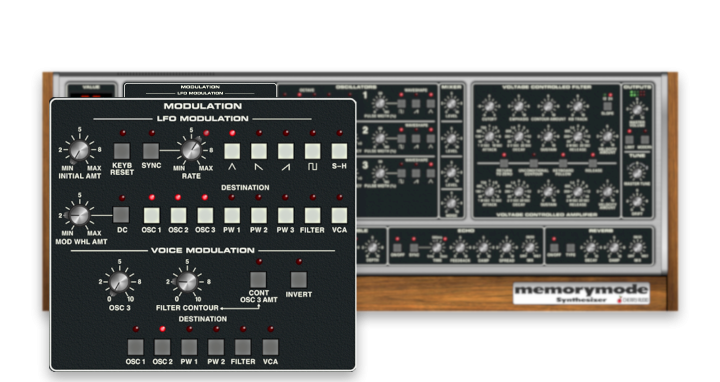
Task: Toggle LFO destination FILTER button
Action: click(313, 215)
